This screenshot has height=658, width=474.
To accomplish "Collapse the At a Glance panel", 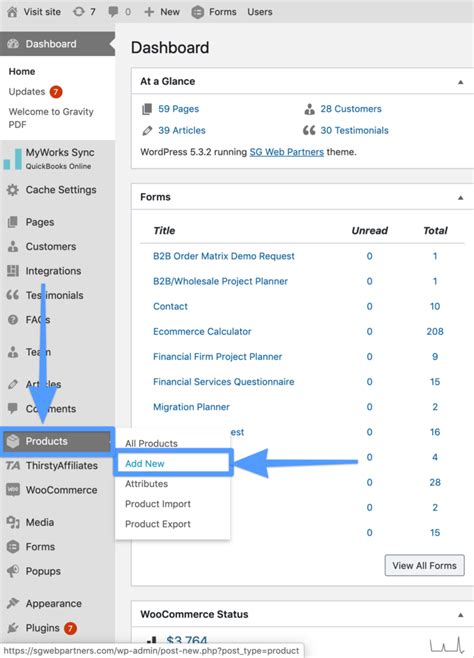I will [461, 82].
